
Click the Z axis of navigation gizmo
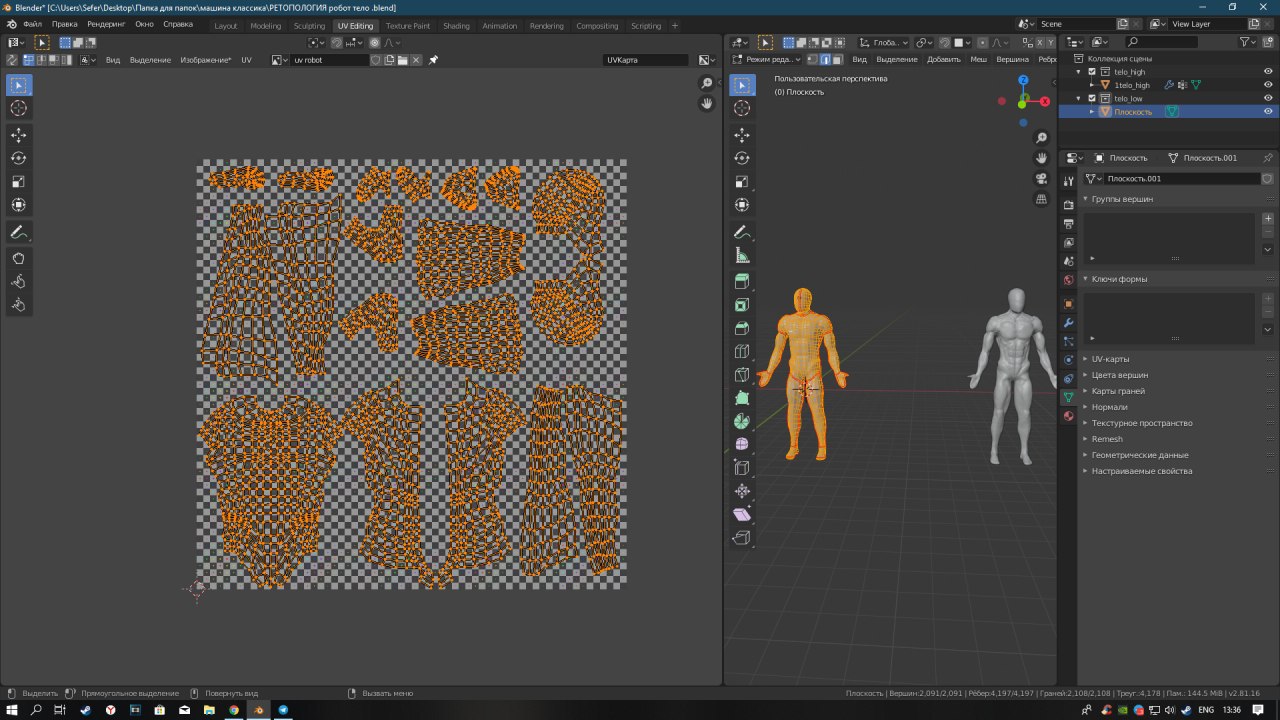coord(1023,80)
